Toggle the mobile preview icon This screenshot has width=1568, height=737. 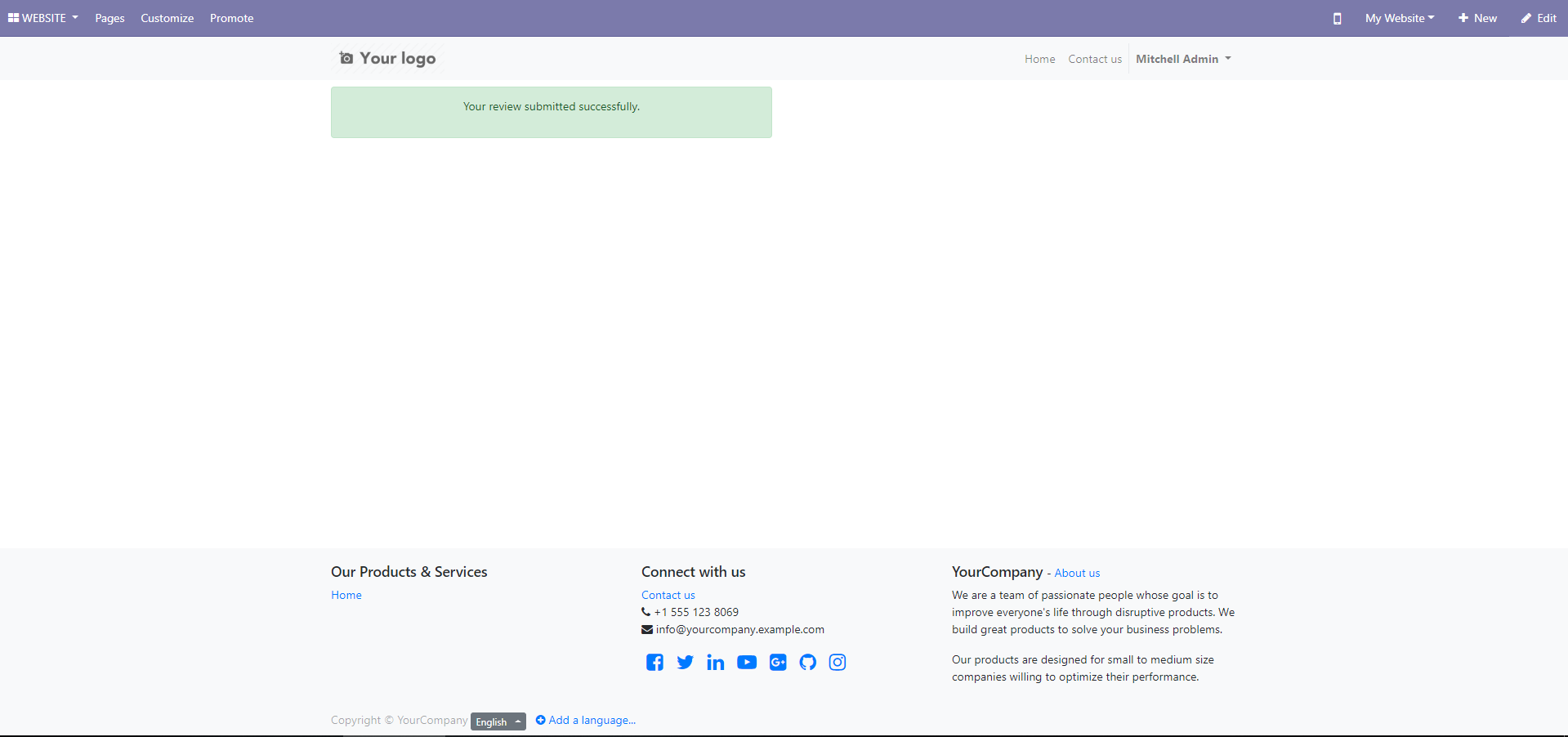click(x=1337, y=18)
